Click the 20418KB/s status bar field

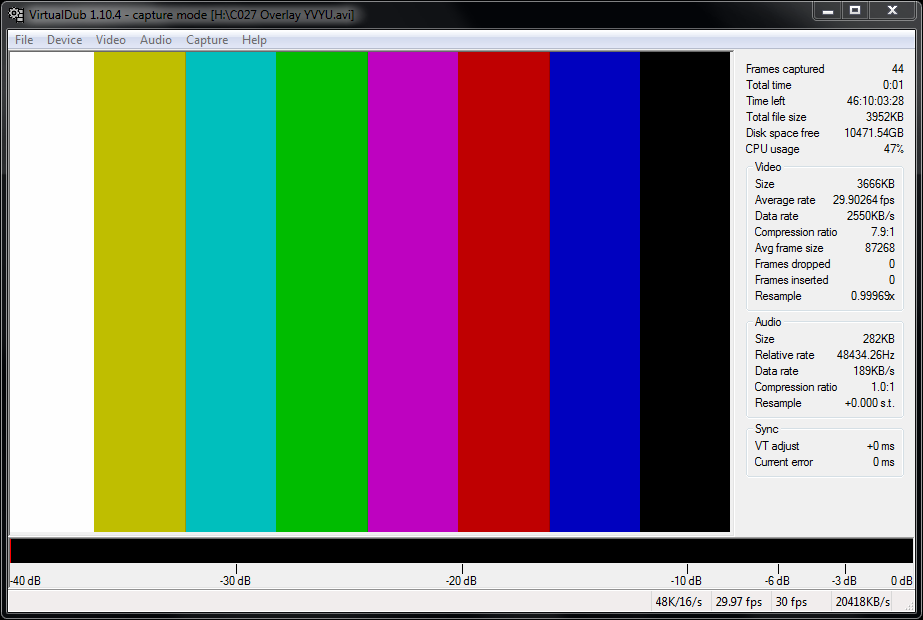click(862, 602)
